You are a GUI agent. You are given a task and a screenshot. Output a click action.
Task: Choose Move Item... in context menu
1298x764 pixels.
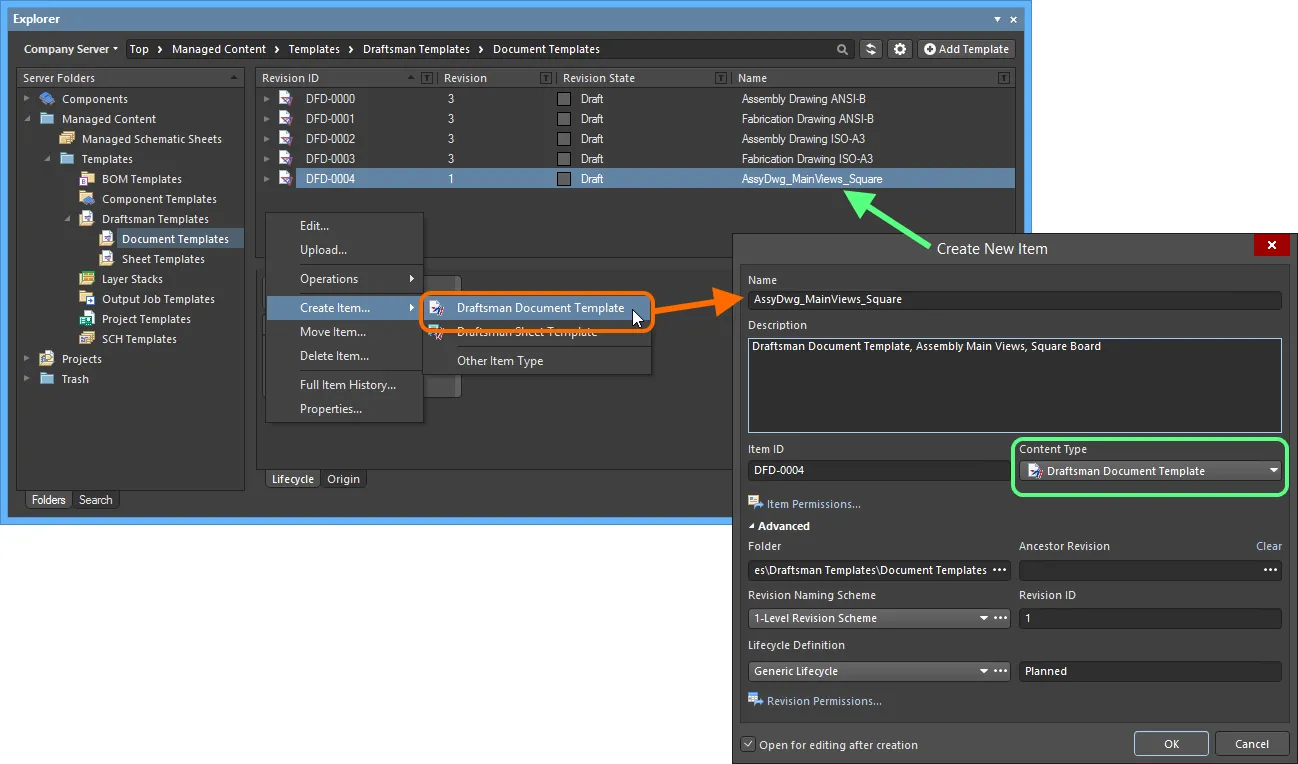(x=344, y=332)
